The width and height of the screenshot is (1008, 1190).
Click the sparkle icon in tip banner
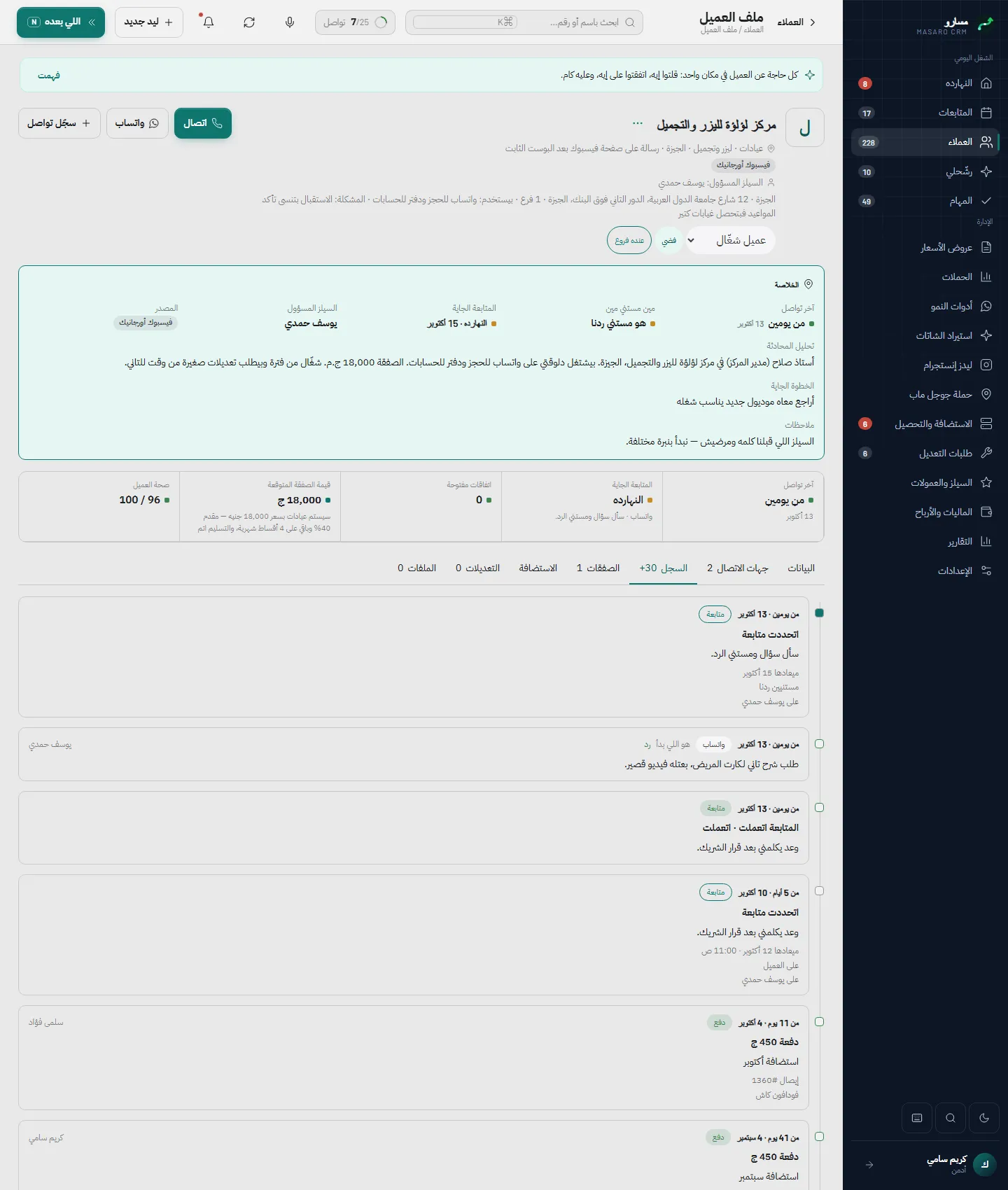pyautogui.click(x=810, y=75)
